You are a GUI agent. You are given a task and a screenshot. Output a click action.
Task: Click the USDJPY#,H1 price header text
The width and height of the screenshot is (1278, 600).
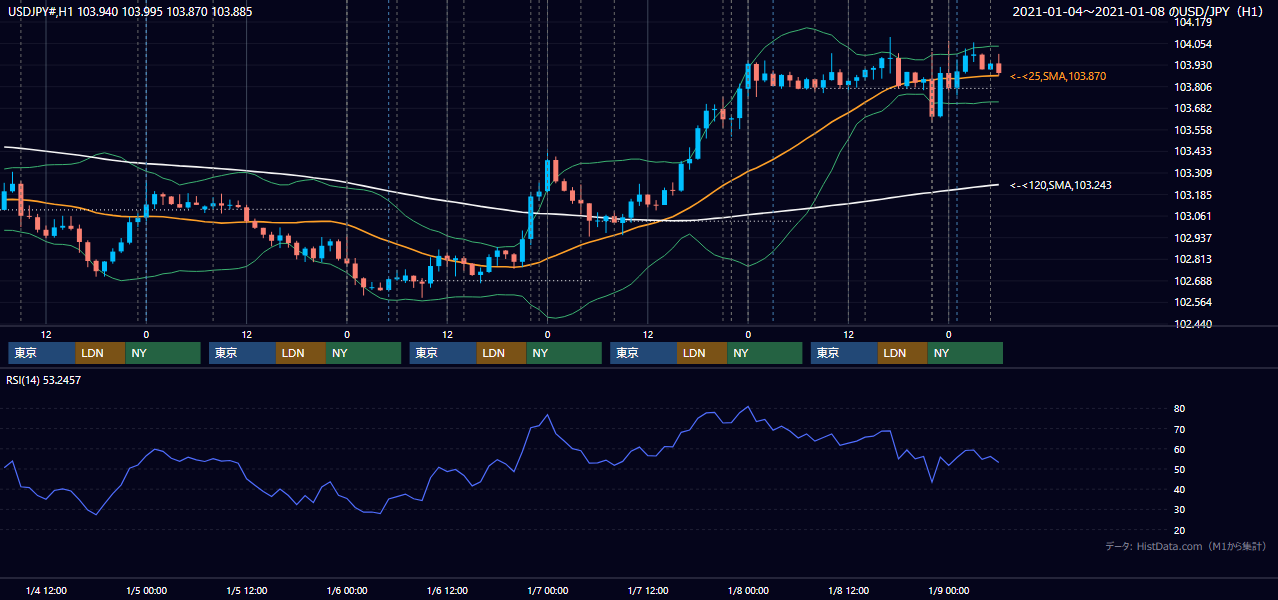coord(130,11)
